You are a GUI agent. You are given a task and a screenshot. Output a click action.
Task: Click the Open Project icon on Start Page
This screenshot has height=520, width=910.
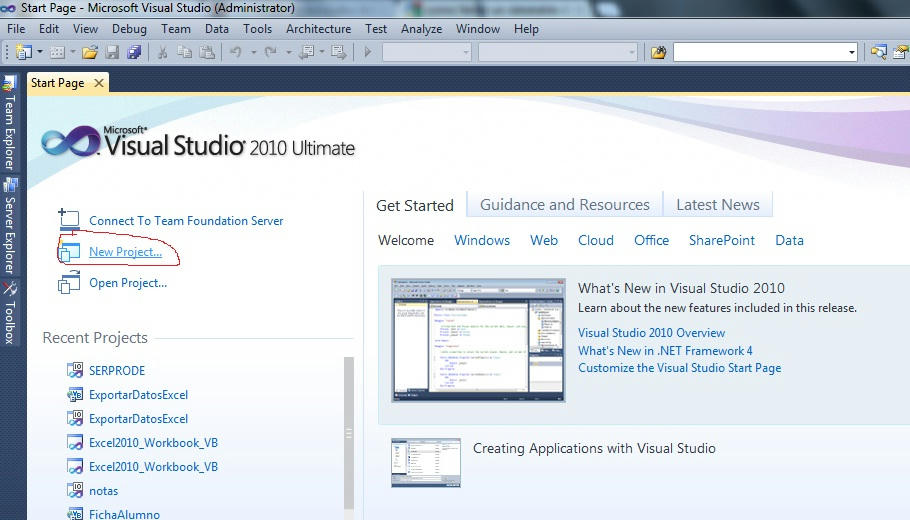[x=69, y=283]
